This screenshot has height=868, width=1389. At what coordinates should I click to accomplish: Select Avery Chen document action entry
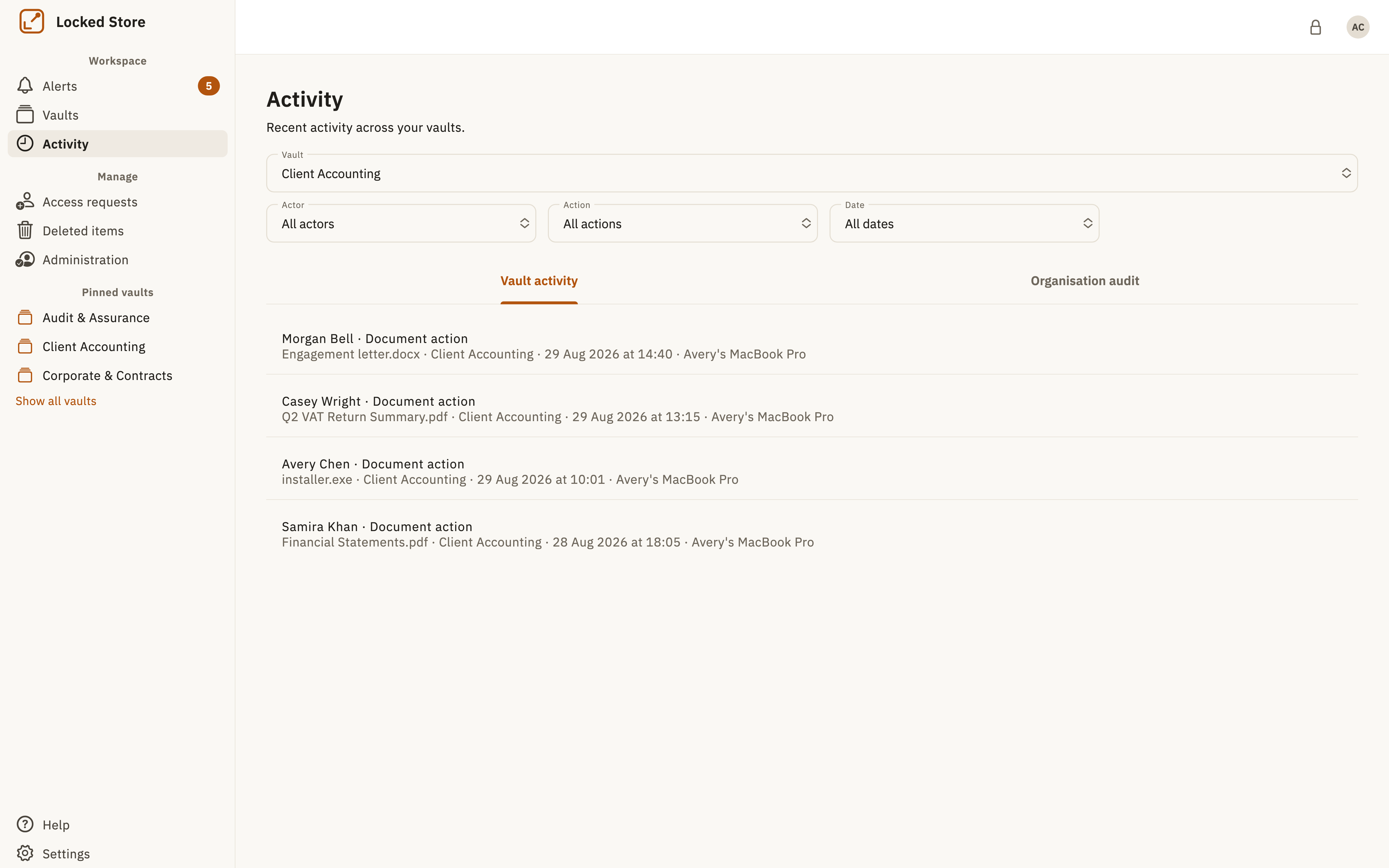[812, 471]
